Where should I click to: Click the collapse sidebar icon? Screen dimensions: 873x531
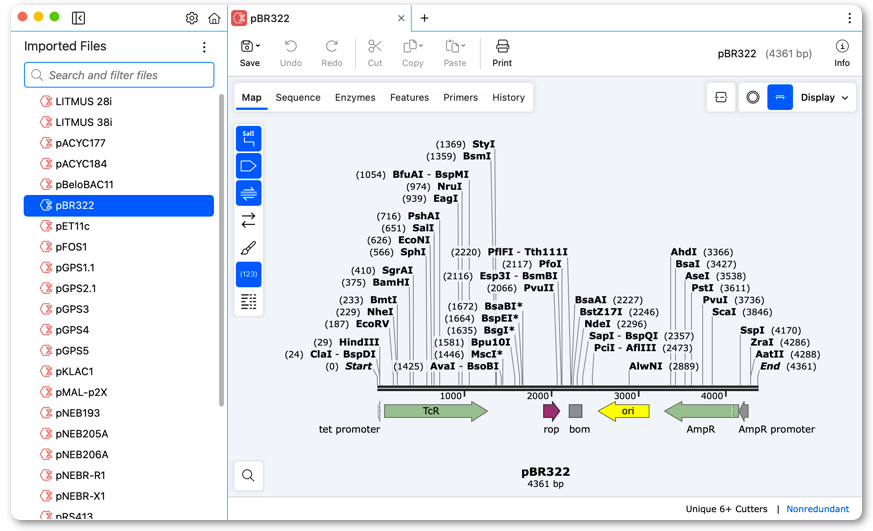(79, 18)
